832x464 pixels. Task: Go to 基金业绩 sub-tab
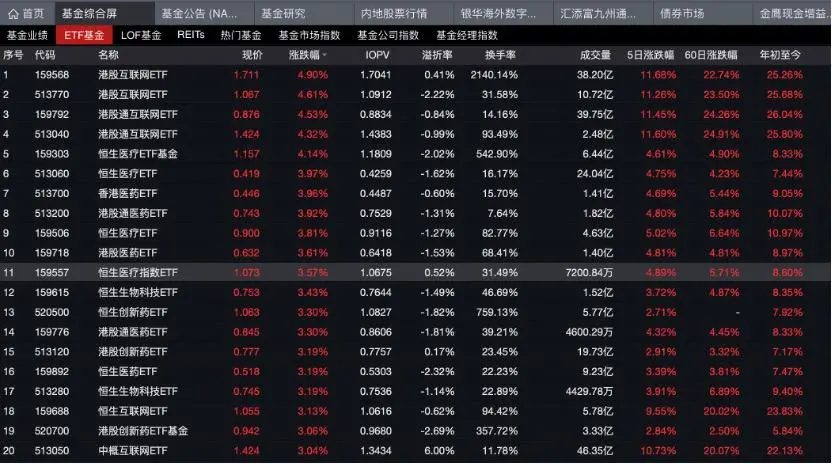coord(28,35)
